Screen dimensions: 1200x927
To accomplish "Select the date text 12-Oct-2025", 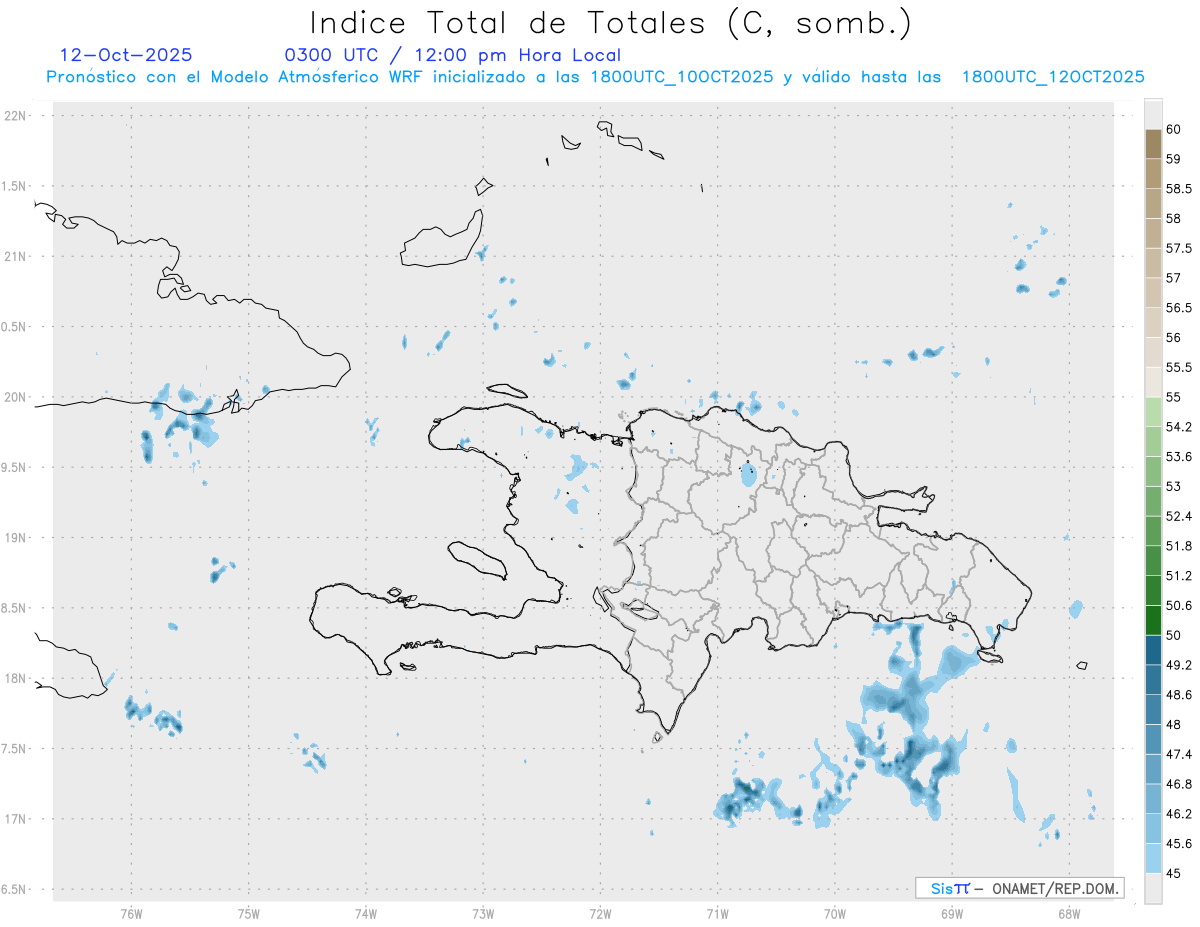I will [126, 55].
